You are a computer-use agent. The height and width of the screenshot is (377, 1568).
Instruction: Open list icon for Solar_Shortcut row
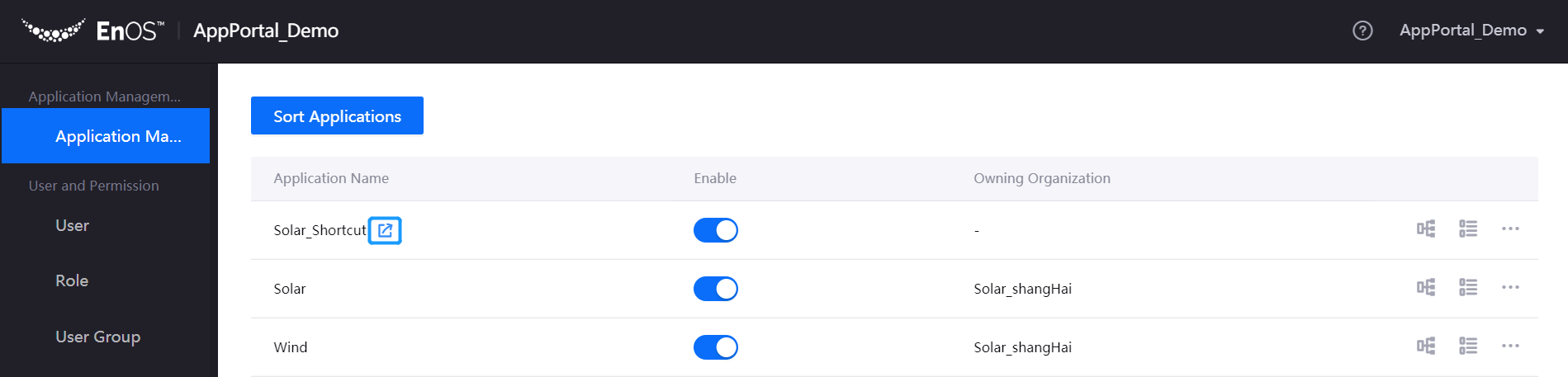click(1468, 229)
